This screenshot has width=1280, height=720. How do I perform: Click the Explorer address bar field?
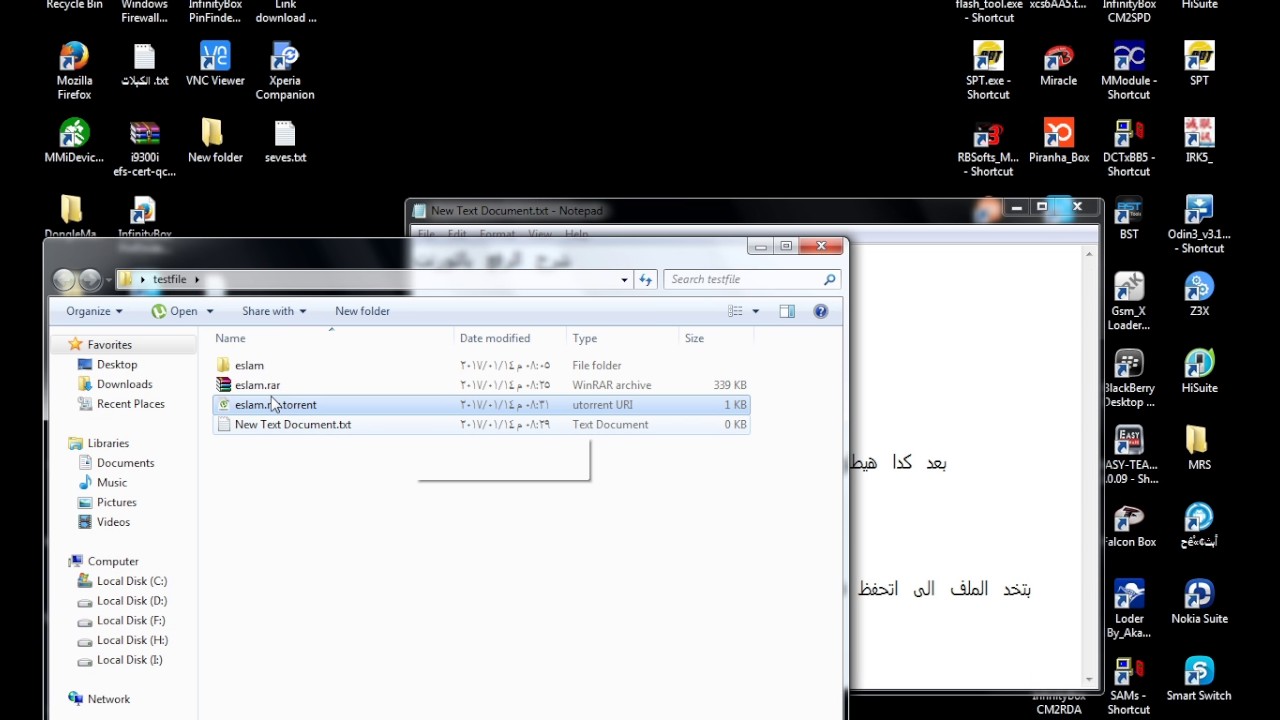click(374, 280)
